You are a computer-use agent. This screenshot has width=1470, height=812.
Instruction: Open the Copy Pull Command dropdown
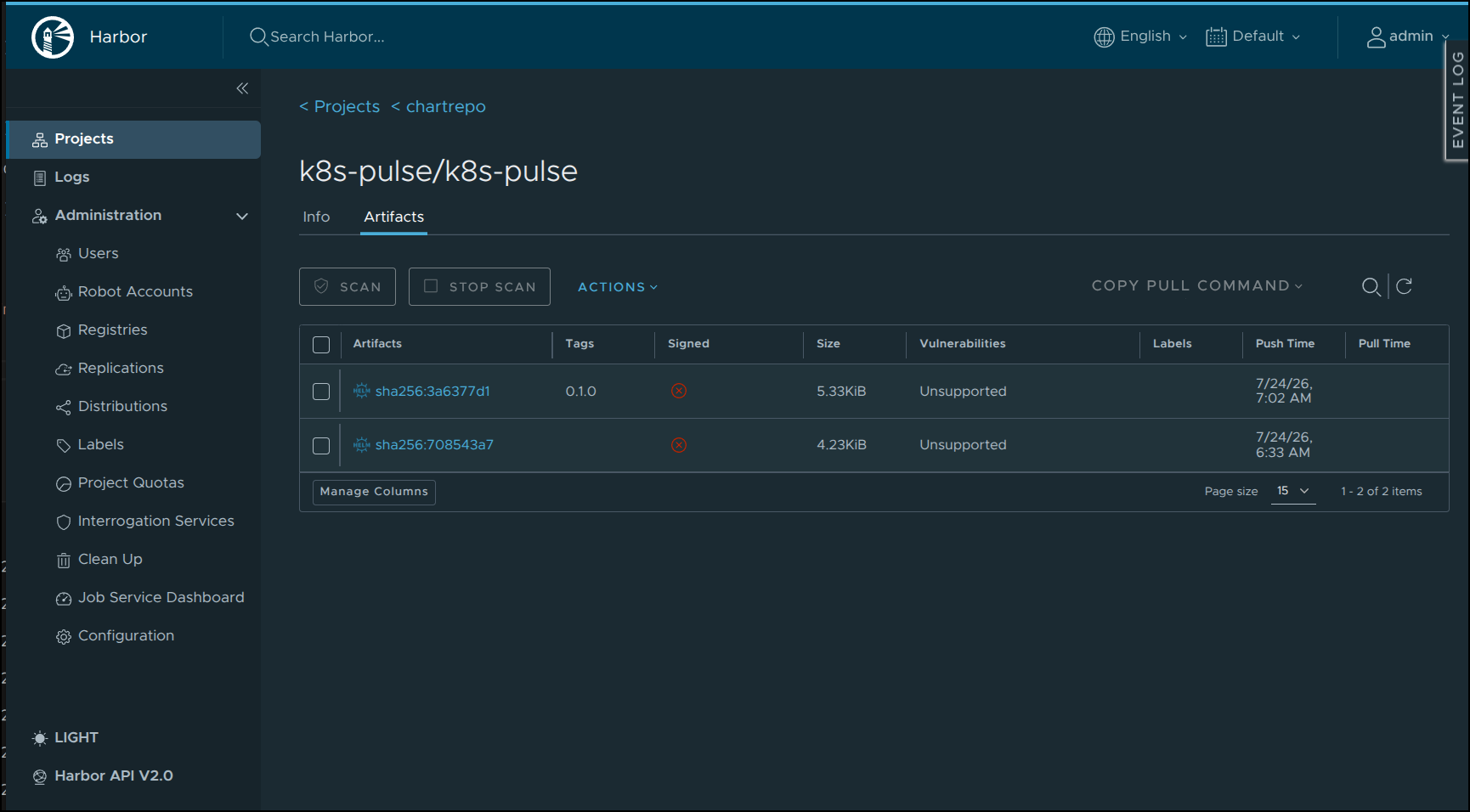[x=1197, y=286]
